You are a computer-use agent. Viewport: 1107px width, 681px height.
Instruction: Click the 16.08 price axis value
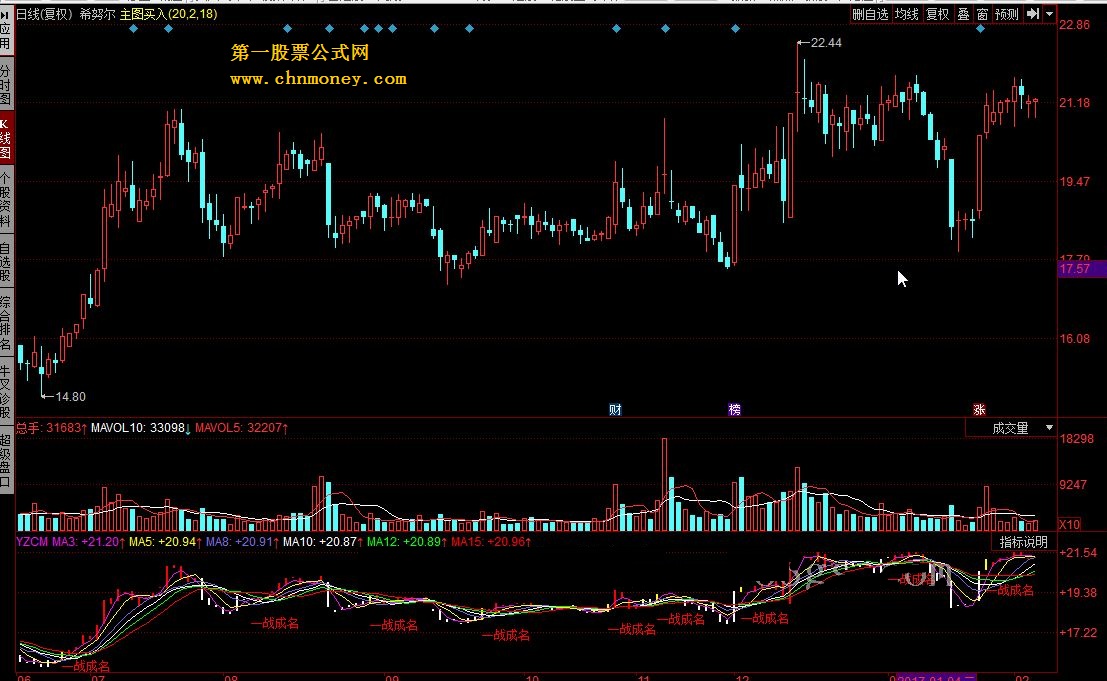coord(1075,339)
